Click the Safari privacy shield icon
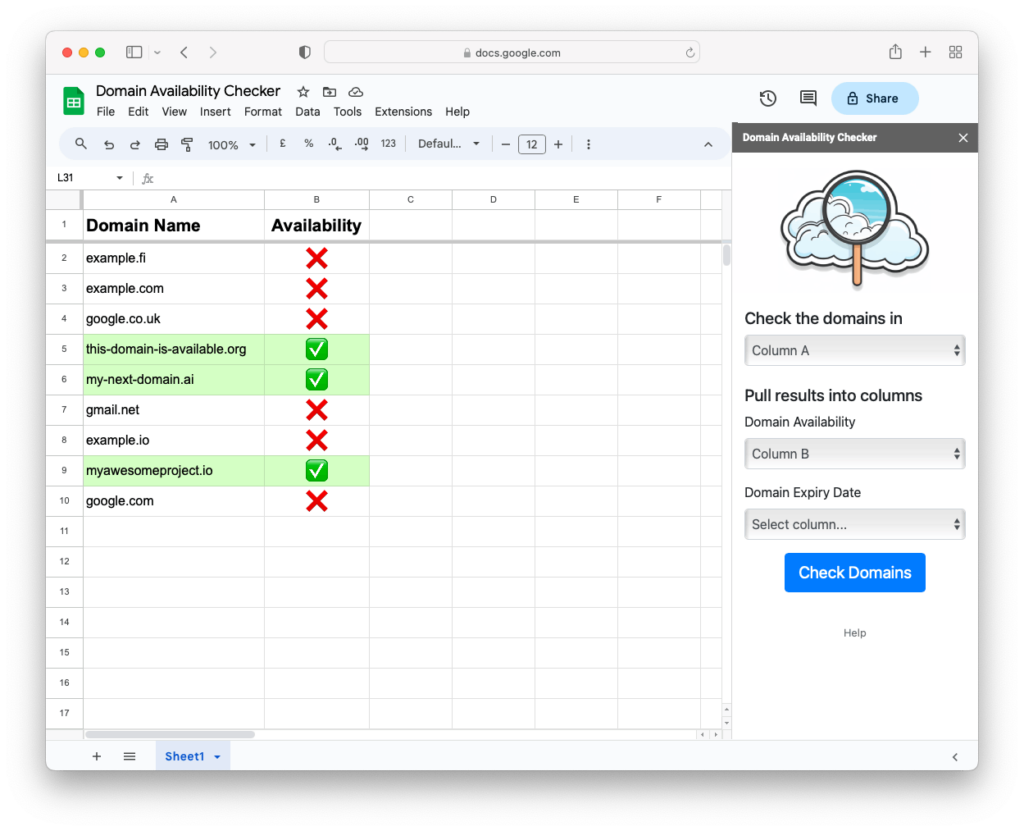The height and width of the screenshot is (831, 1024). tap(304, 52)
